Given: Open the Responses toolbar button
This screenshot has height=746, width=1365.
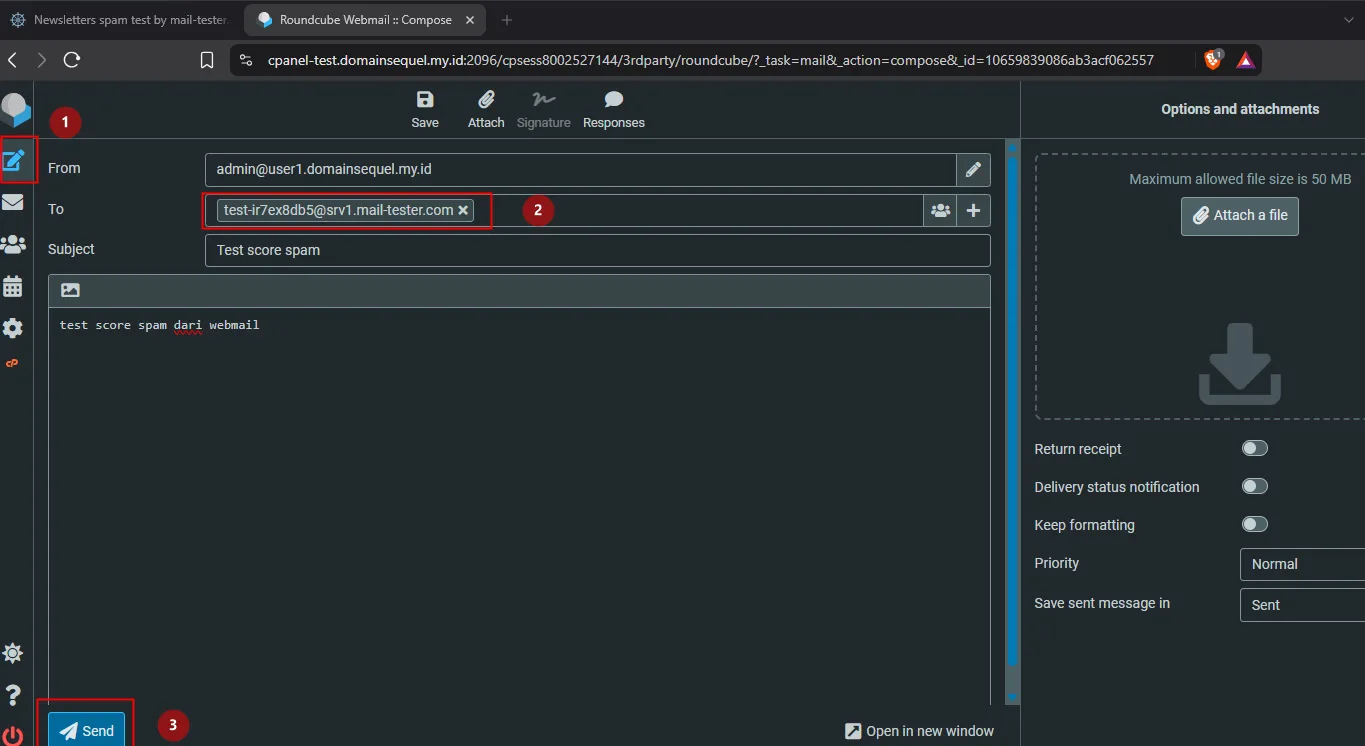Looking at the screenshot, I should pos(614,110).
